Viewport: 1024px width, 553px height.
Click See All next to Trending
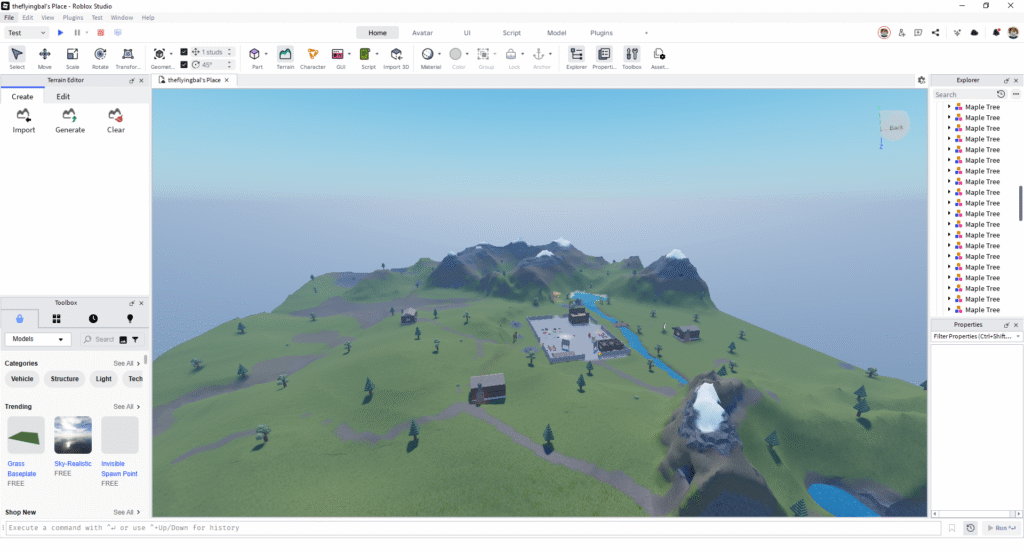[x=127, y=407]
